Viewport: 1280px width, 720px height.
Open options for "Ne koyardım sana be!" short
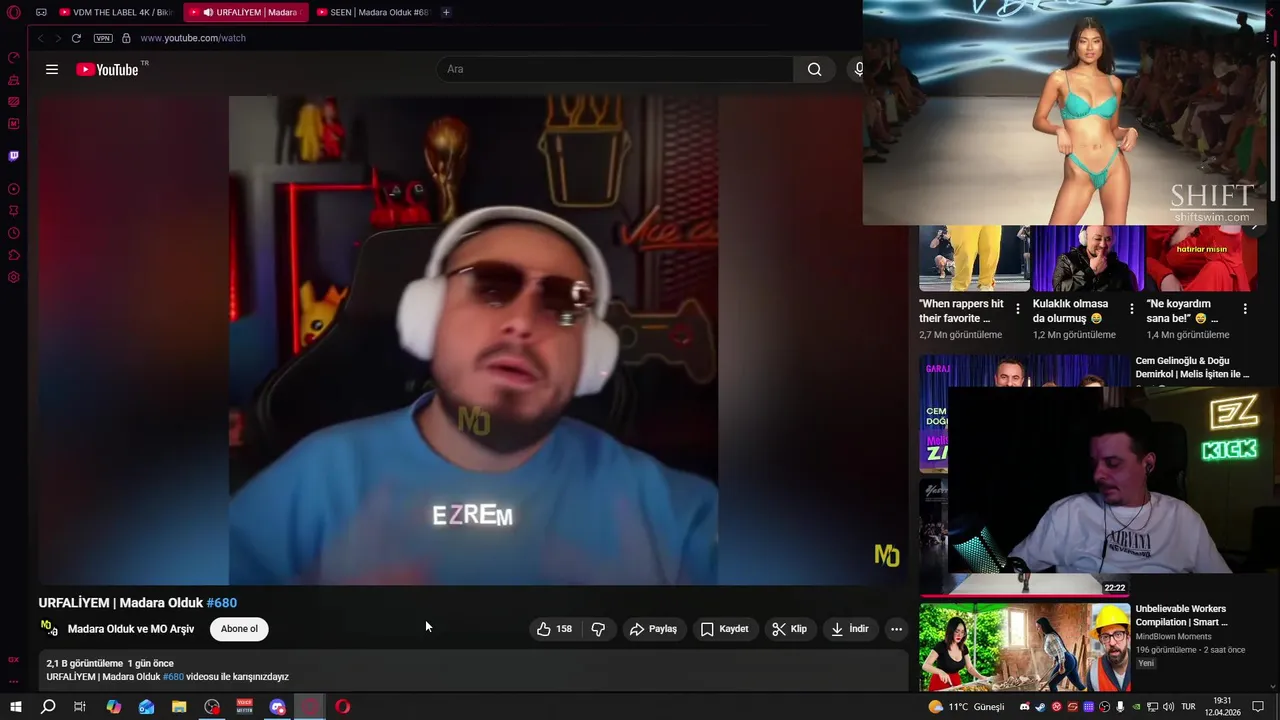coord(1245,309)
